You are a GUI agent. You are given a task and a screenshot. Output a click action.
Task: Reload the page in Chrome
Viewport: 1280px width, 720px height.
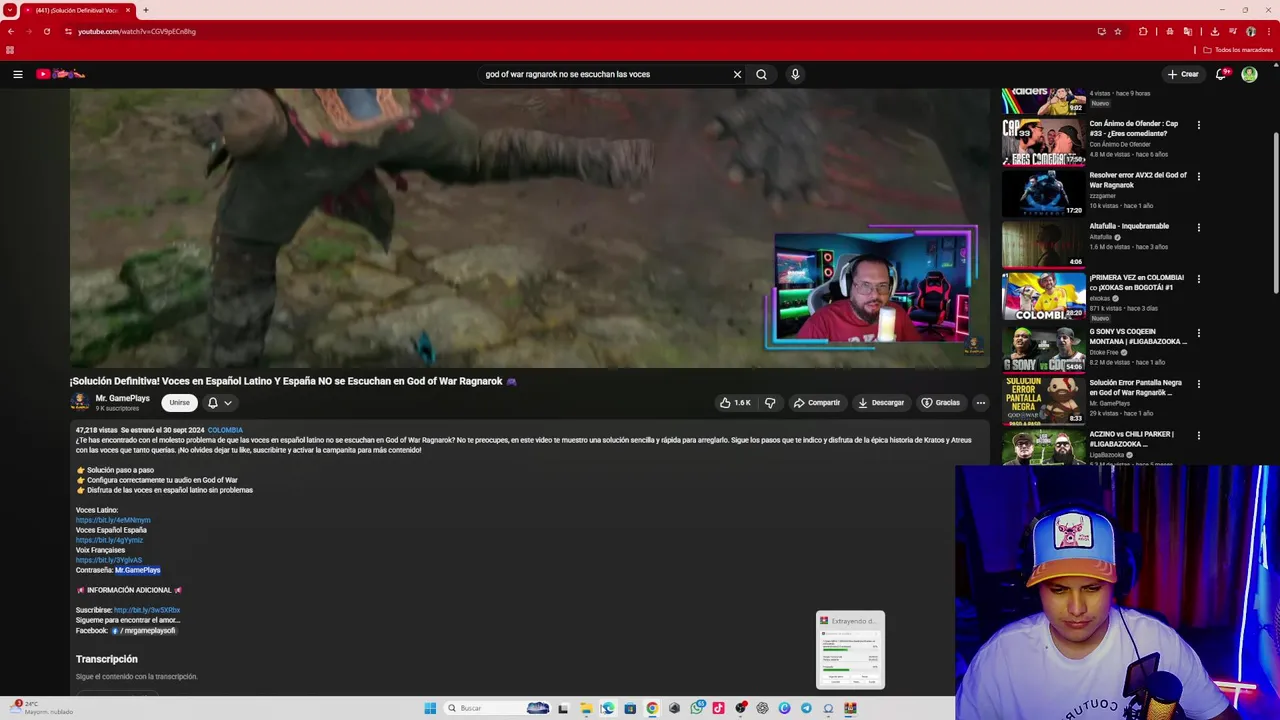coord(46,31)
